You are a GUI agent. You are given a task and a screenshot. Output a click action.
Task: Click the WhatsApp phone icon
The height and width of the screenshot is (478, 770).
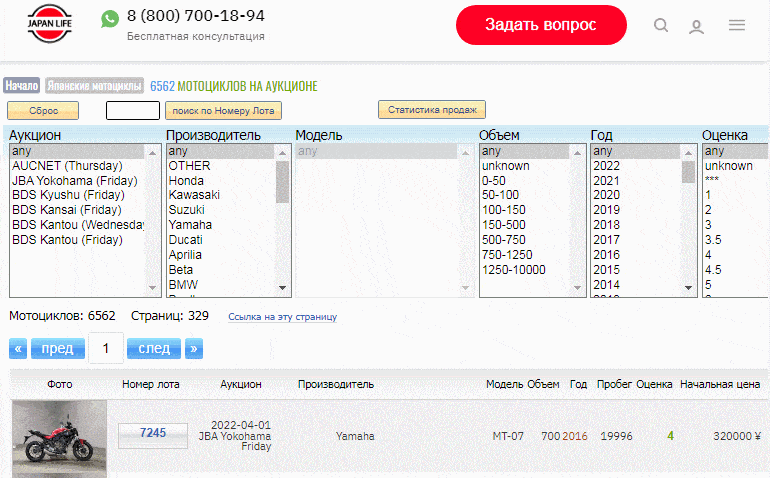click(x=110, y=18)
